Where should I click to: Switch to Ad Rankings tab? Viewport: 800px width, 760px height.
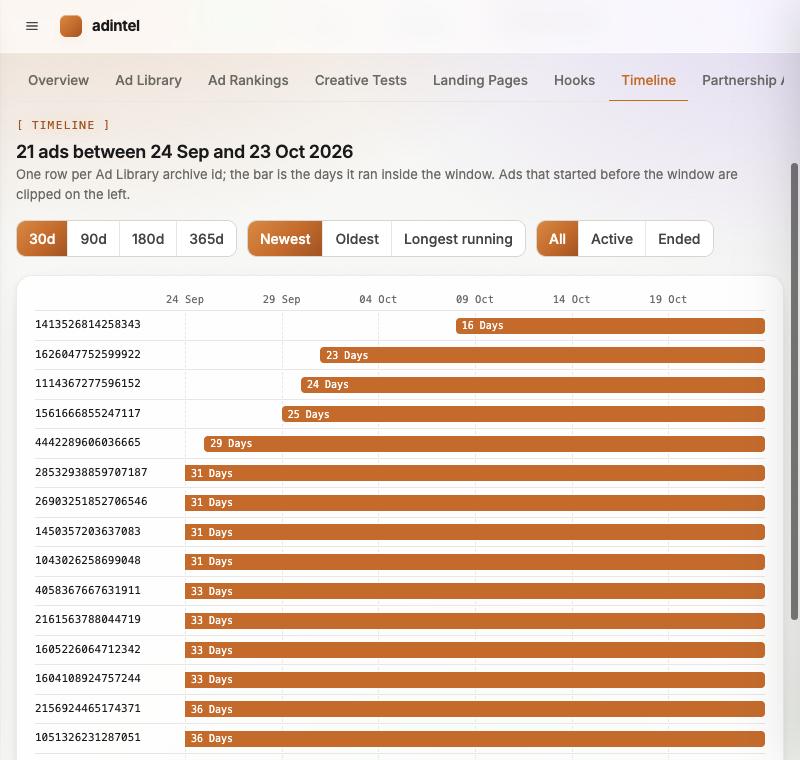coord(248,81)
